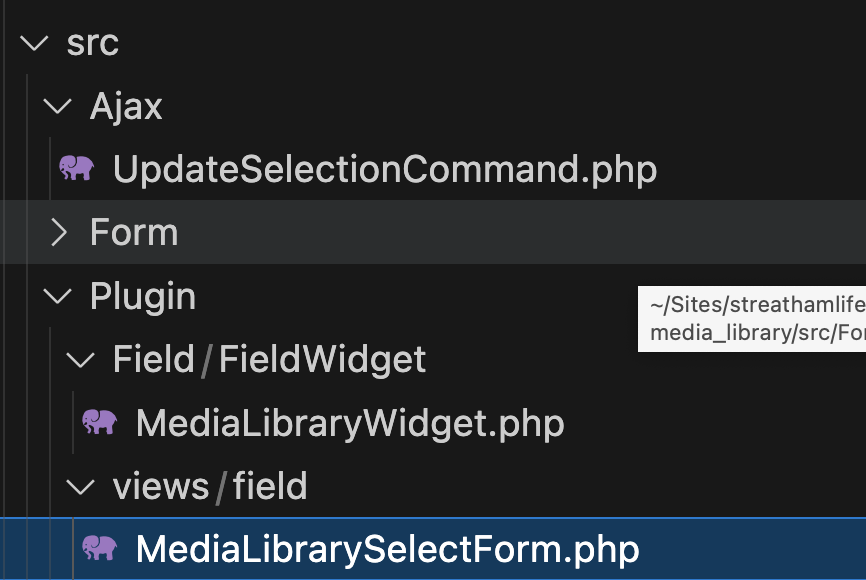866x580 pixels.
Task: Click the PHP elephant icon beside UpdateSelectionCommand.php
Action: pyautogui.click(x=76, y=168)
